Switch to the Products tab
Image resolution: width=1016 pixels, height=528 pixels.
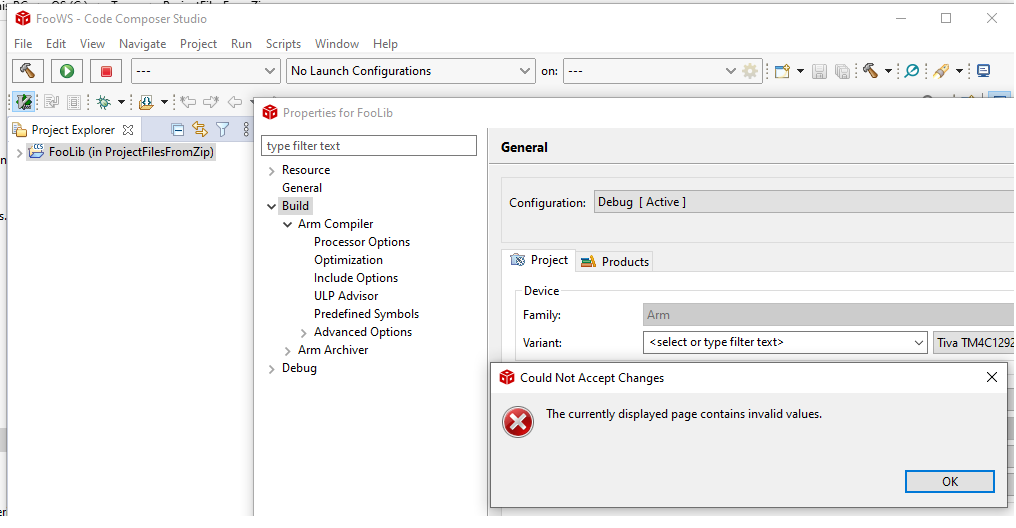[x=616, y=262]
